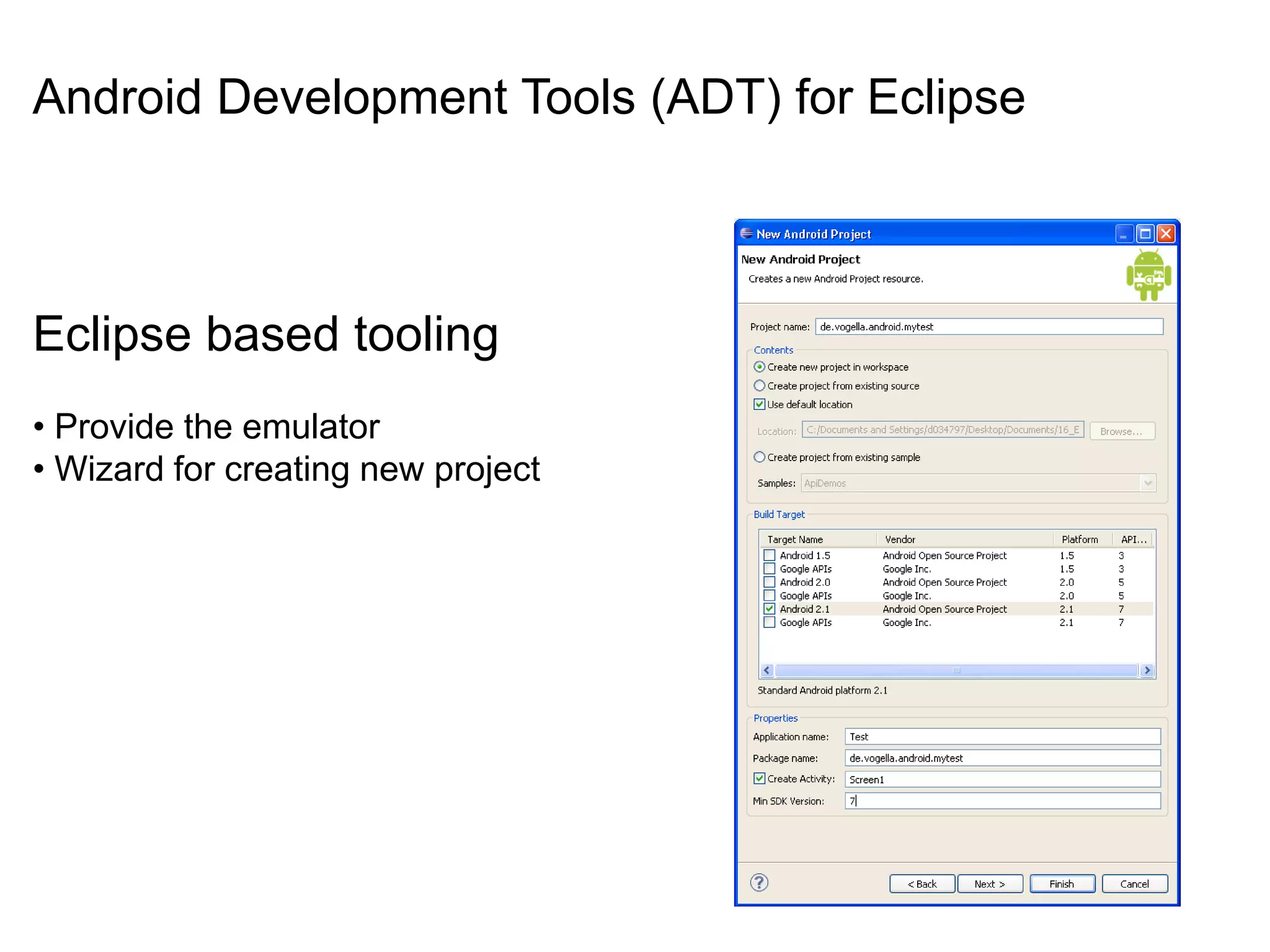The image size is (1270, 952).
Task: Click the Platform column header
Action: tap(1082, 539)
